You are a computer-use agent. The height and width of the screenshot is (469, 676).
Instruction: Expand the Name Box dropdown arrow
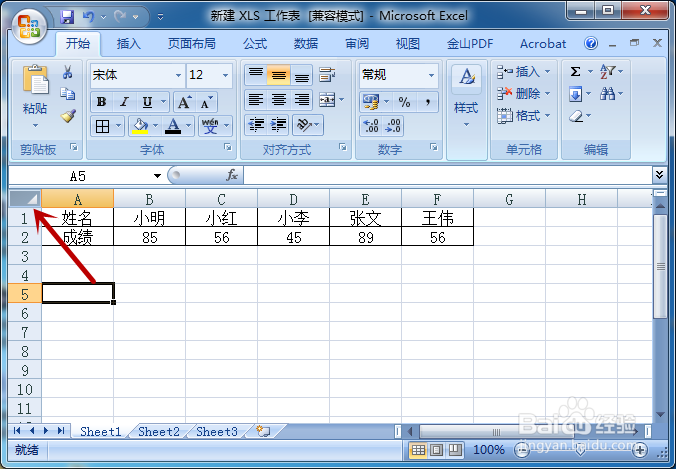coord(157,175)
